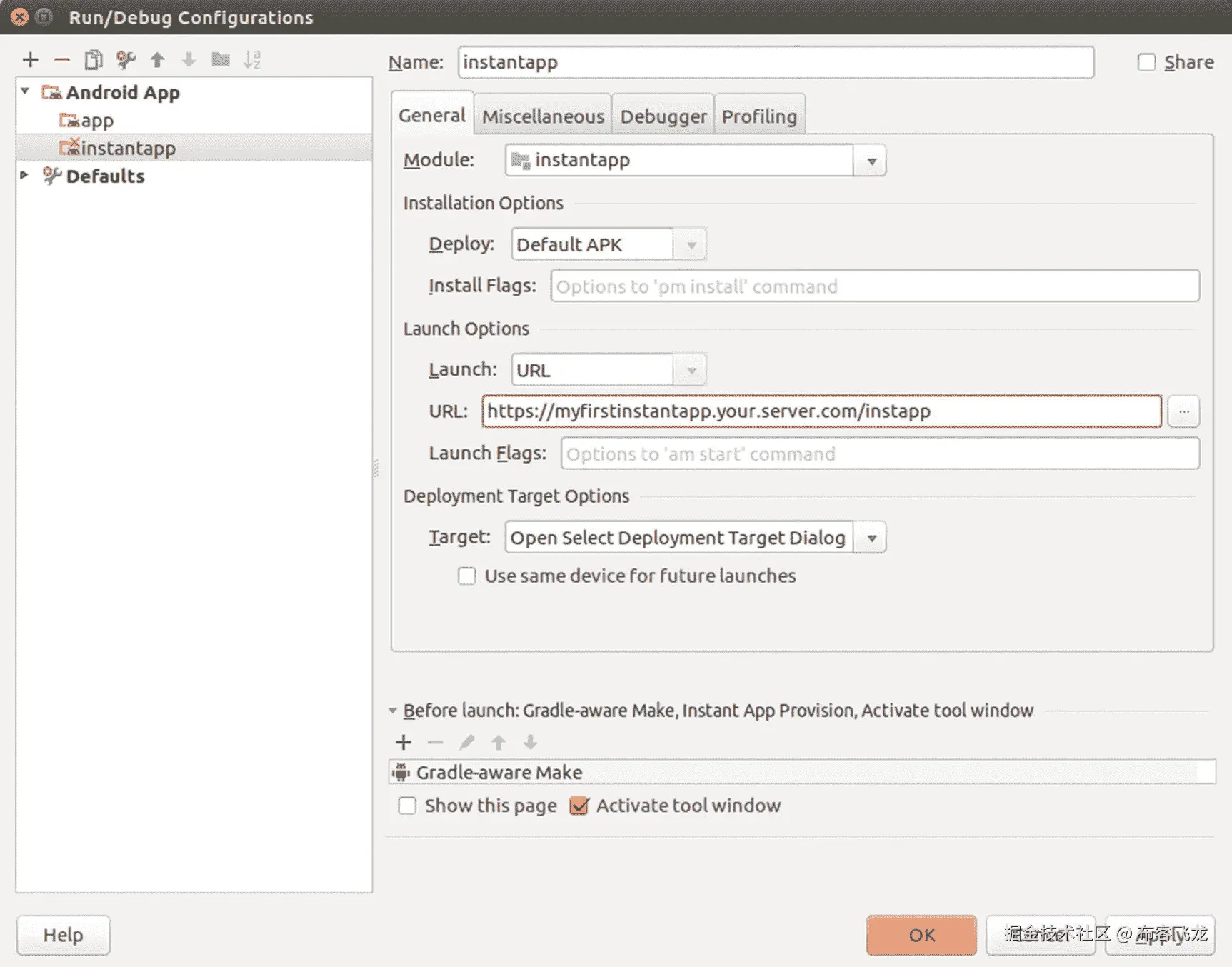The width and height of the screenshot is (1232, 967).
Task: Close the Run/Debug Configurations dialog
Action: point(20,17)
